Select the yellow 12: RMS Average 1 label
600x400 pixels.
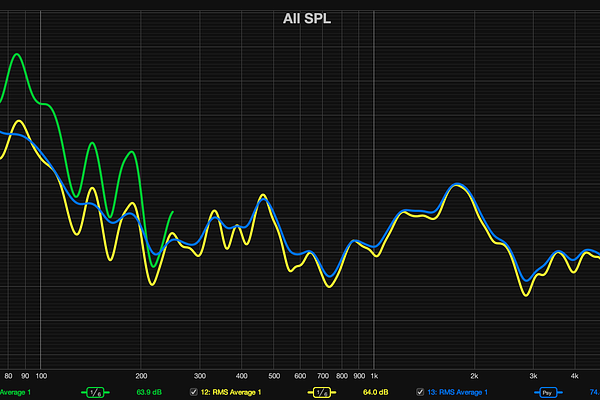(231, 392)
